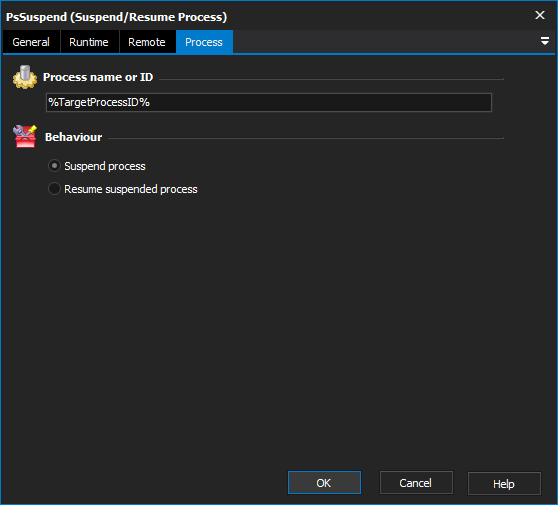Go to the Remote tab
This screenshot has height=505, width=558.
coord(147,42)
